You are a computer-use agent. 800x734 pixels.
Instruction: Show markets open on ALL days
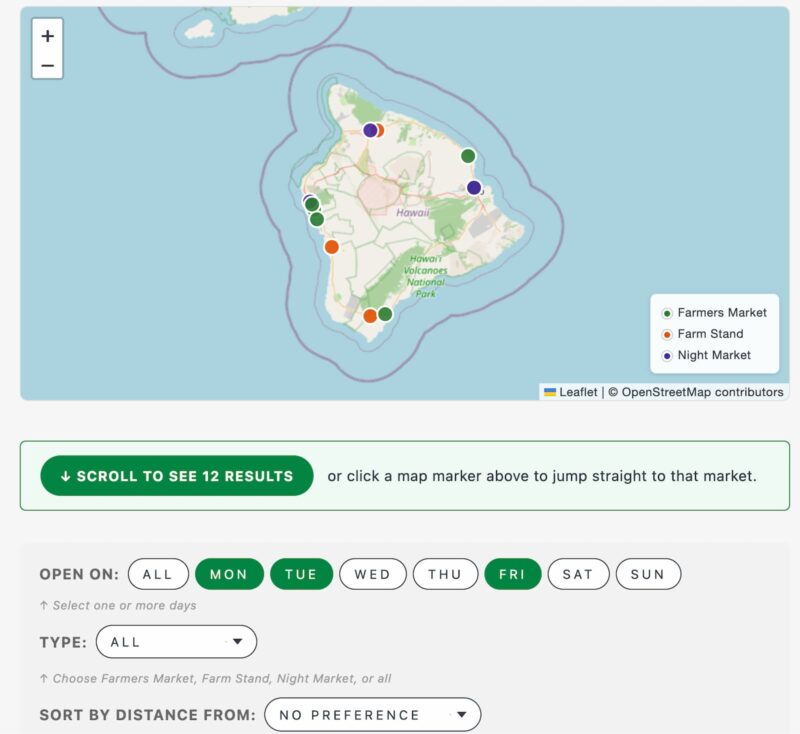point(158,574)
